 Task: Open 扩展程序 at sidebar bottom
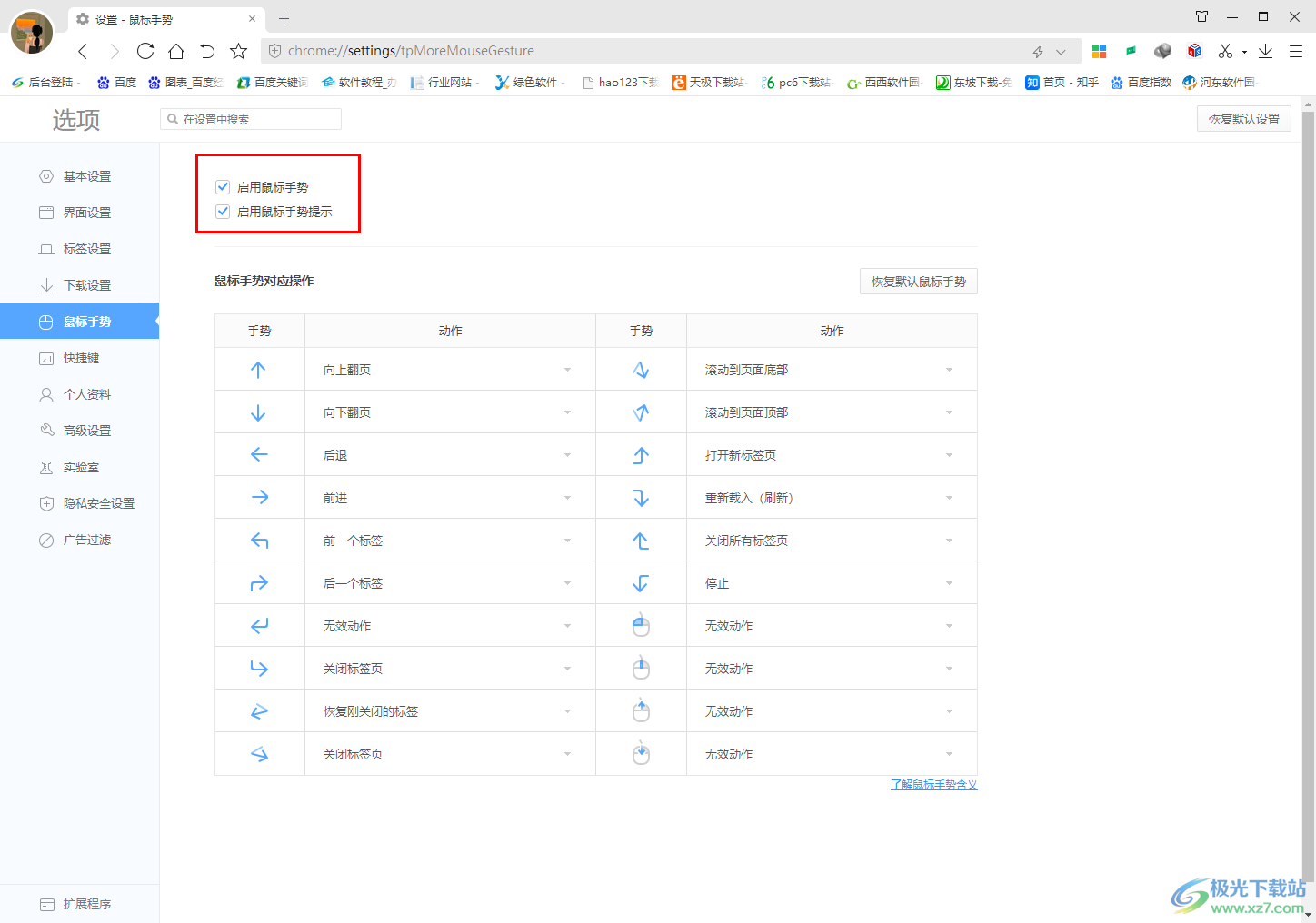[79, 904]
